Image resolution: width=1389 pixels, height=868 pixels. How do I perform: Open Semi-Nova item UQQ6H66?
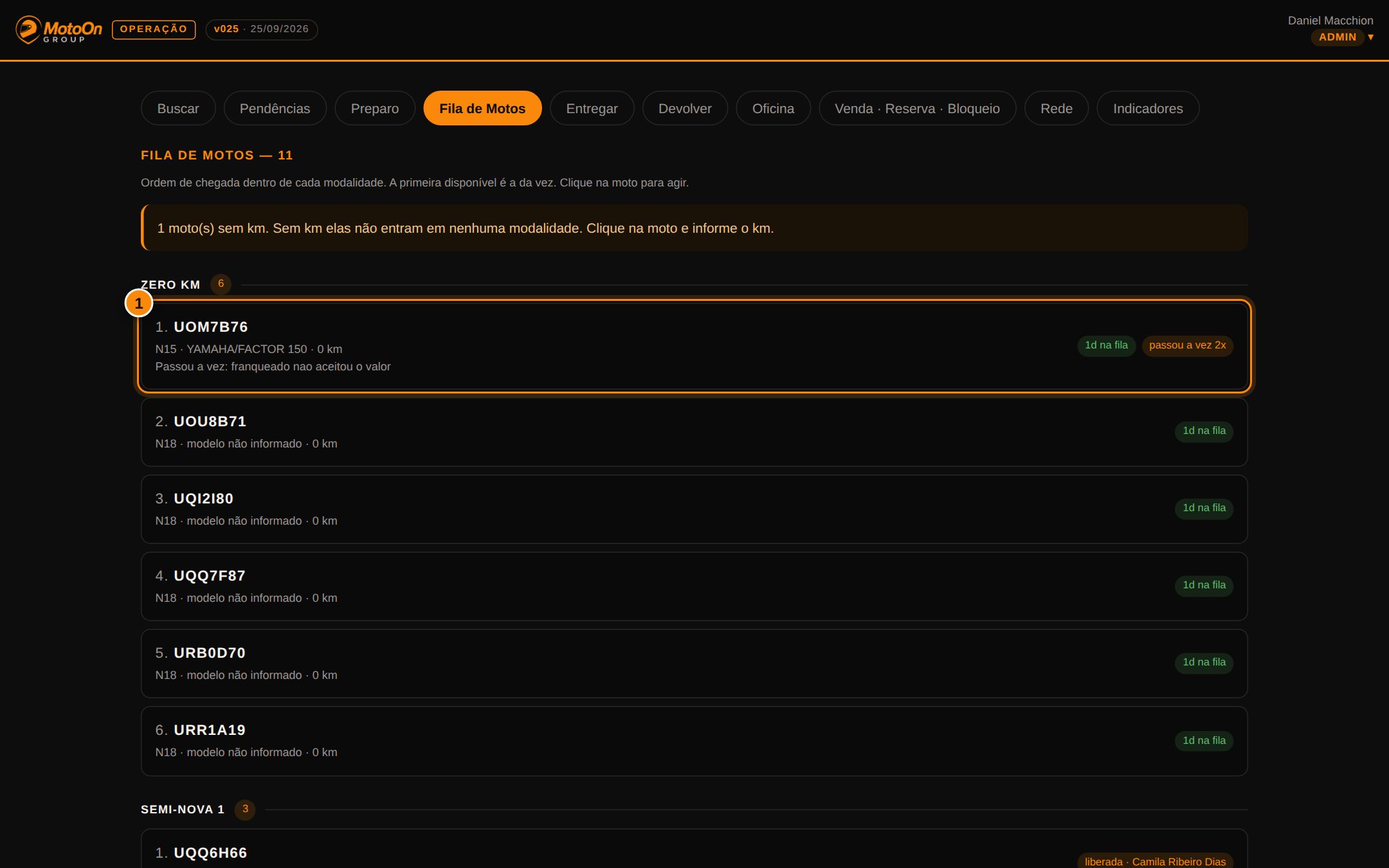(694, 849)
